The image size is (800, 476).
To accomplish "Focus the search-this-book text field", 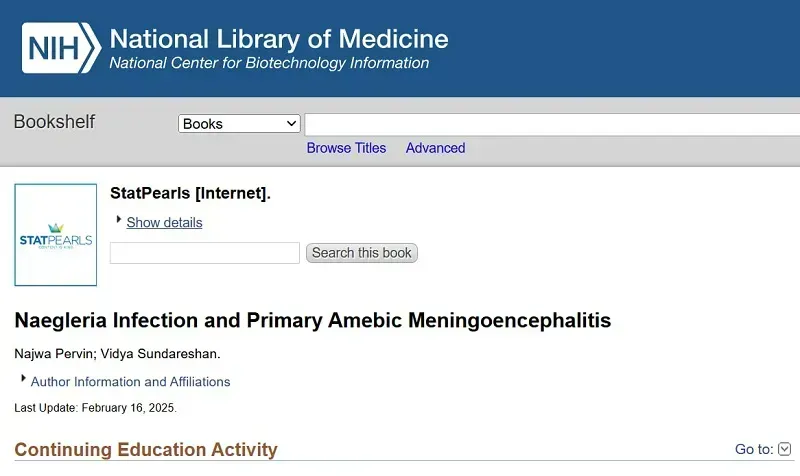I will tap(205, 253).
